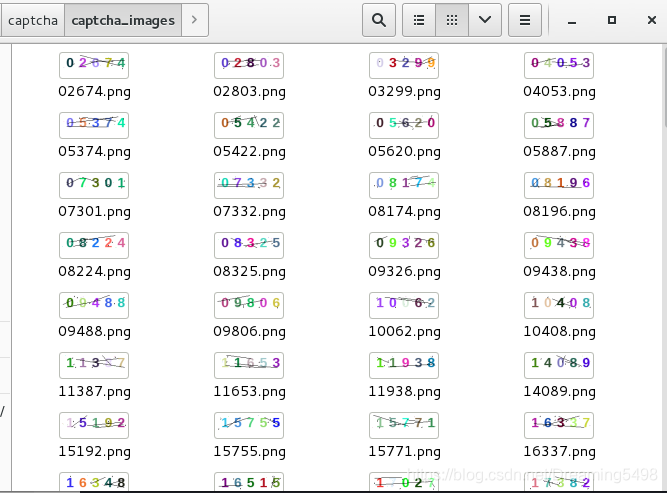Select the 09806.png thumbnail
The height and width of the screenshot is (493, 667).
249,305
